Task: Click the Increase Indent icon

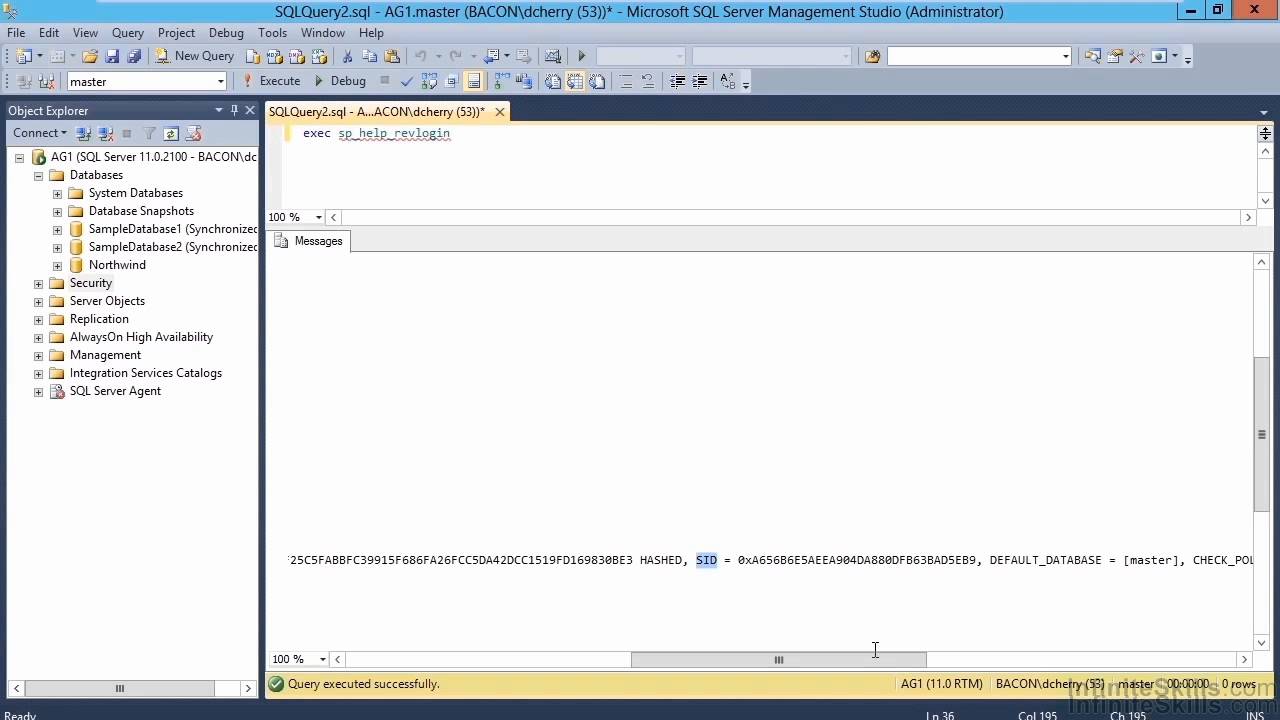Action: click(x=699, y=81)
